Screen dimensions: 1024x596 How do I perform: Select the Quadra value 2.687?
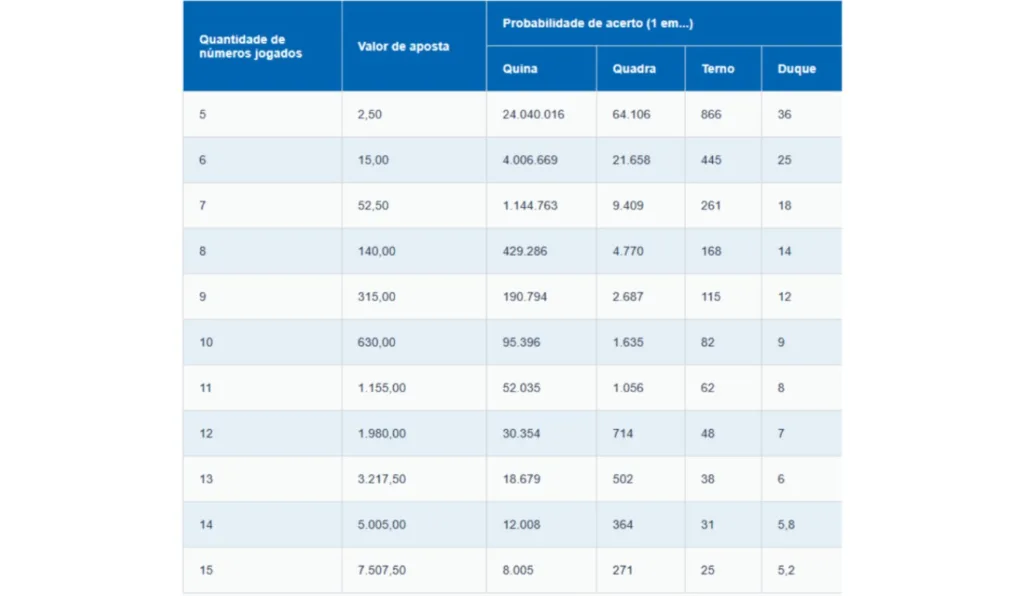[x=628, y=297]
